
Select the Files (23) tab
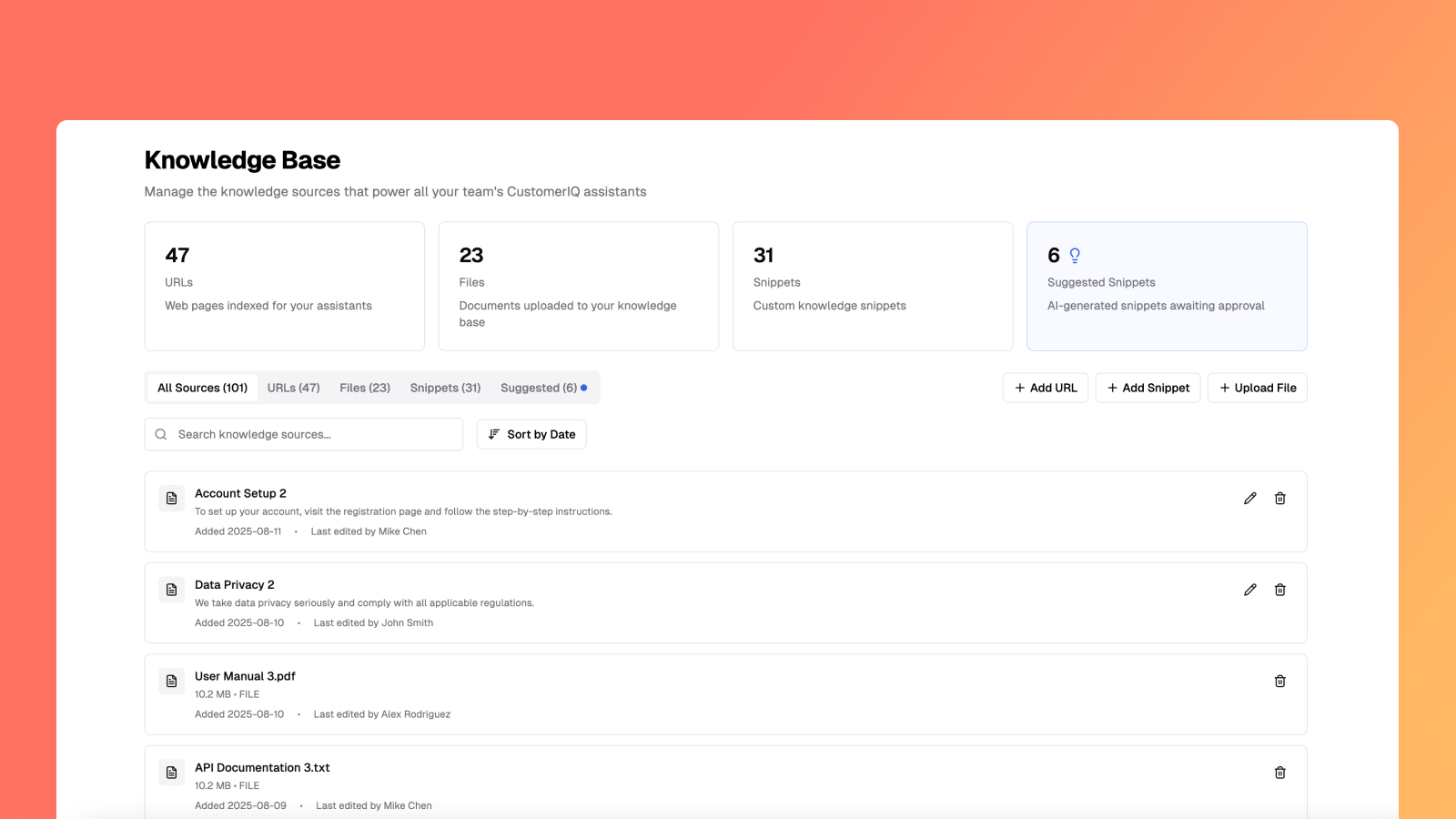tap(365, 388)
